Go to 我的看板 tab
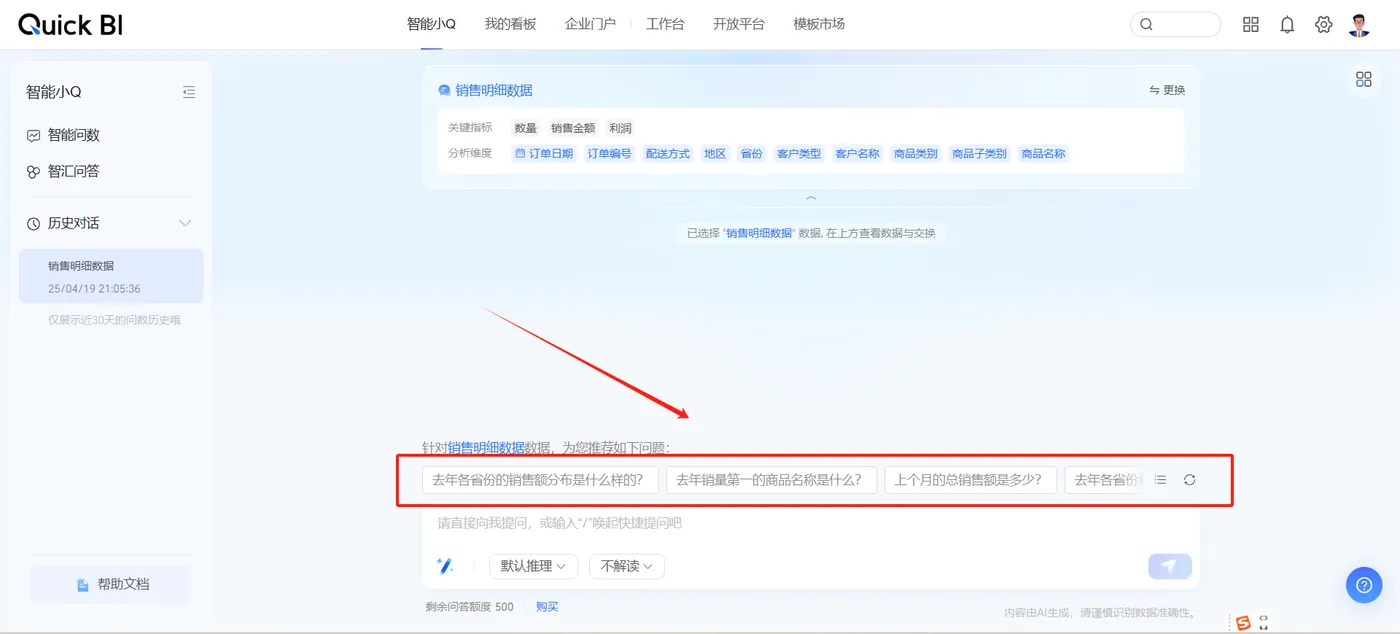 click(x=510, y=24)
